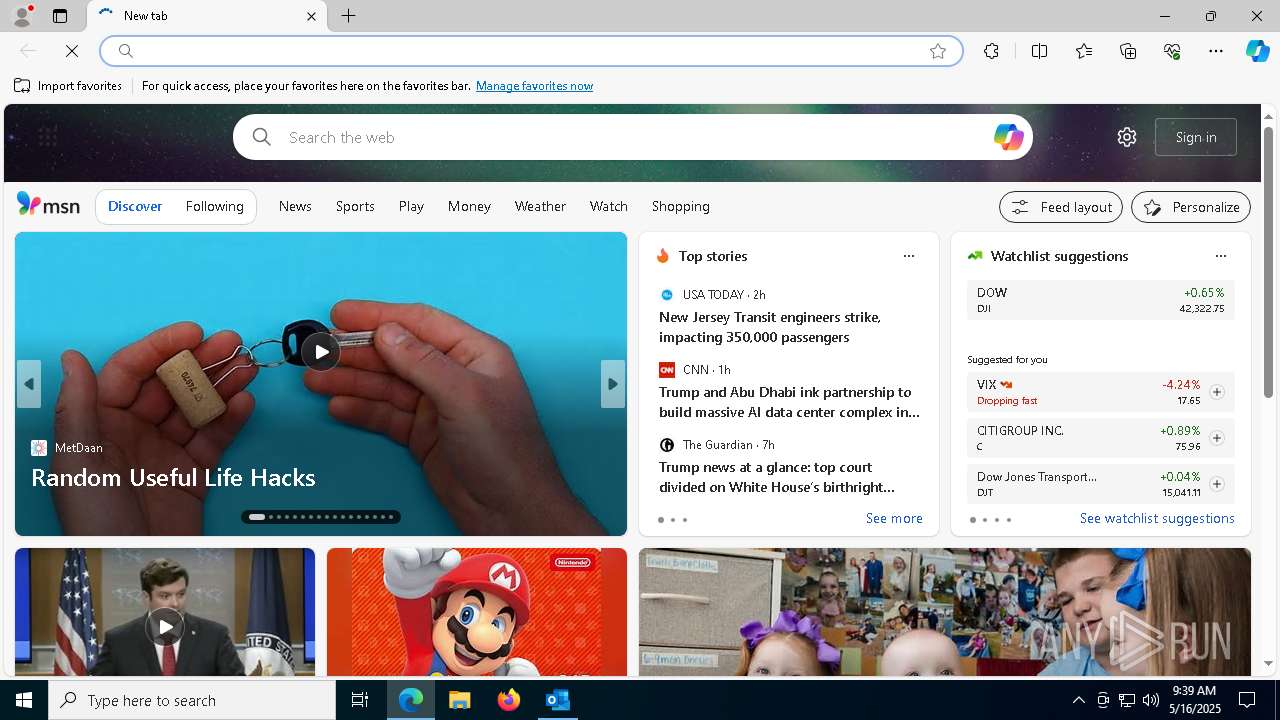The image size is (1280, 720).
Task: Open page settings gear icon
Action: (1127, 137)
